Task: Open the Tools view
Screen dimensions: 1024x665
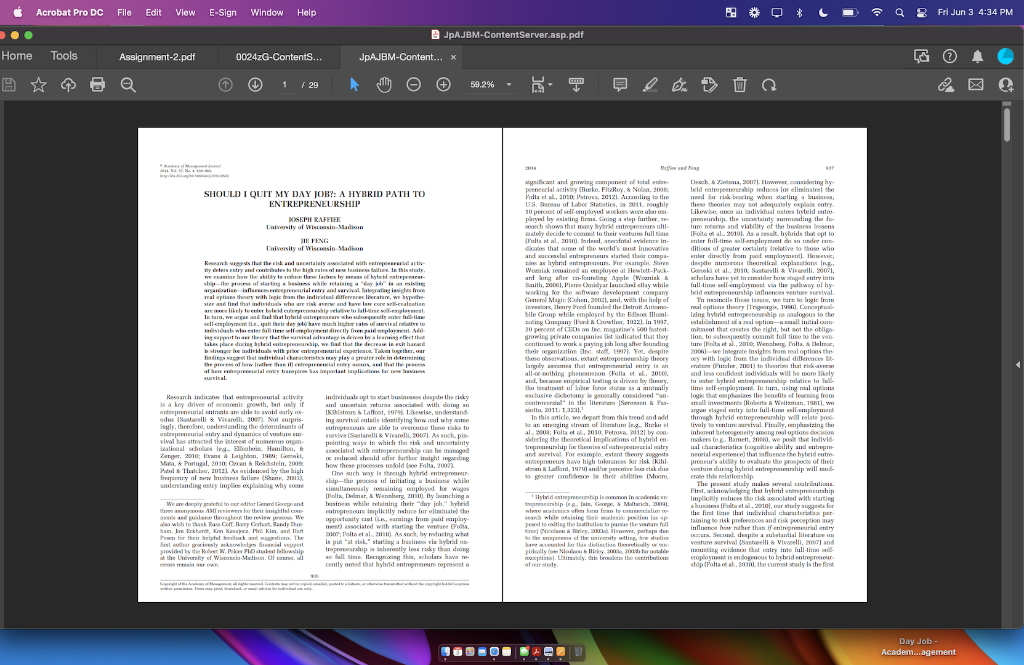Action: tap(64, 56)
